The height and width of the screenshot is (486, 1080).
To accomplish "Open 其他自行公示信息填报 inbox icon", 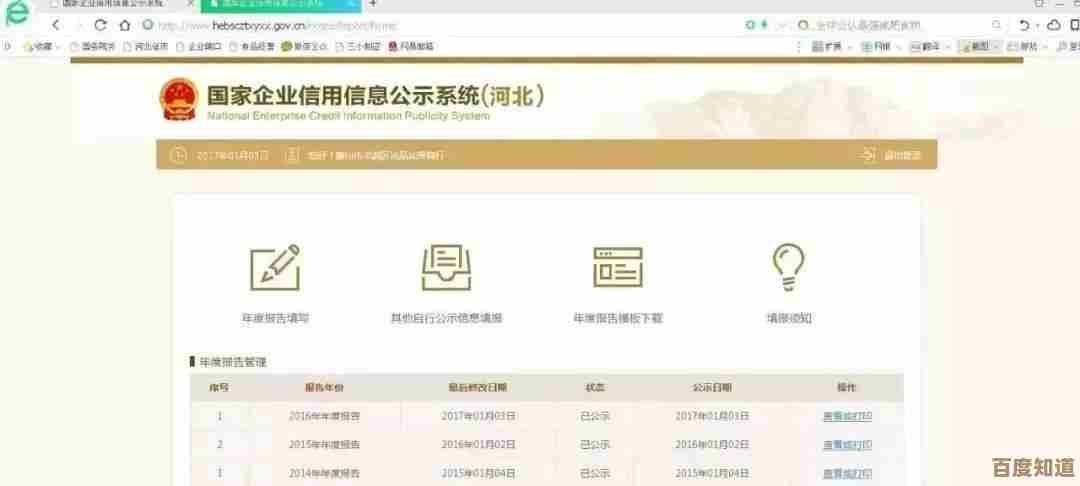I will click(446, 267).
